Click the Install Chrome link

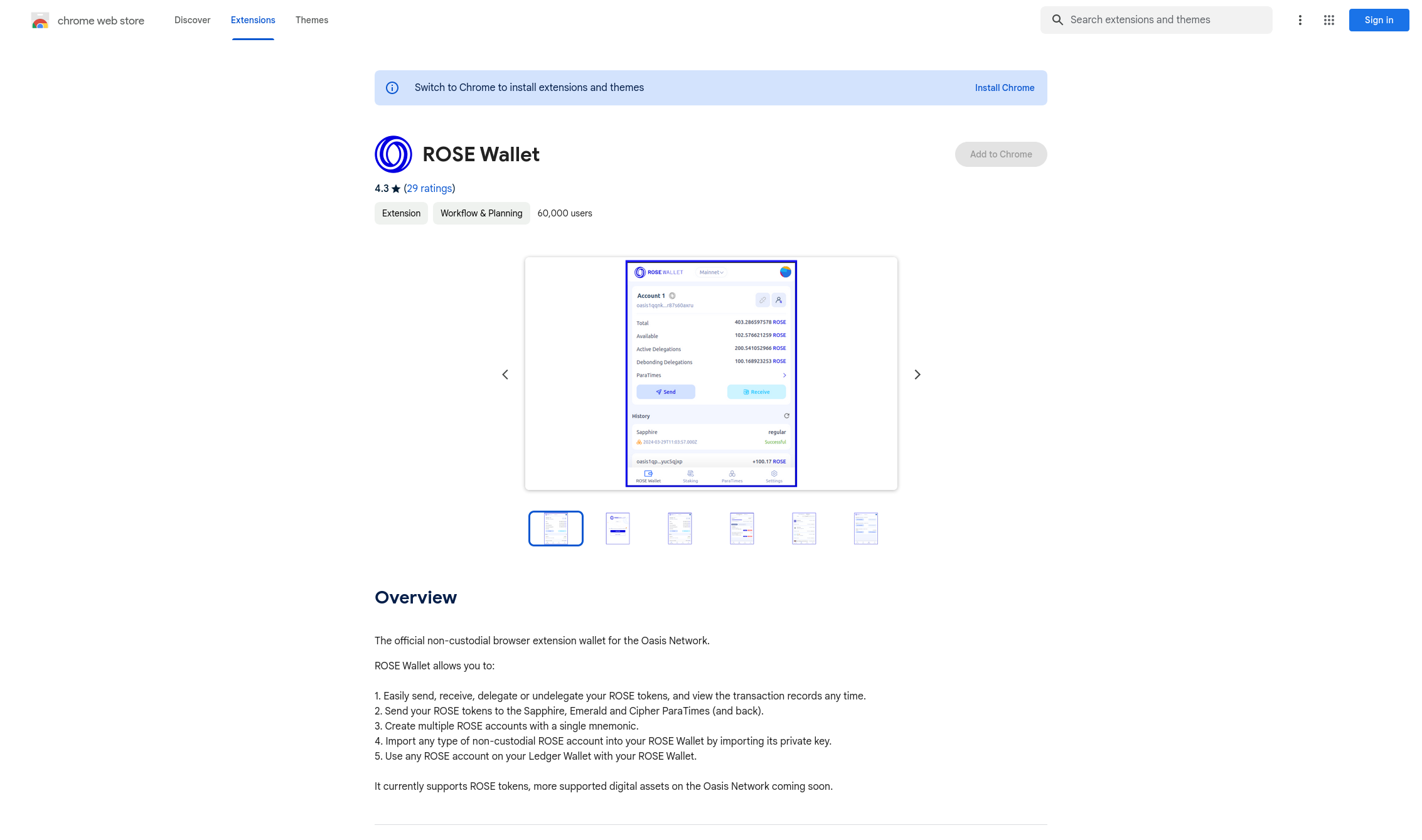click(x=1004, y=88)
